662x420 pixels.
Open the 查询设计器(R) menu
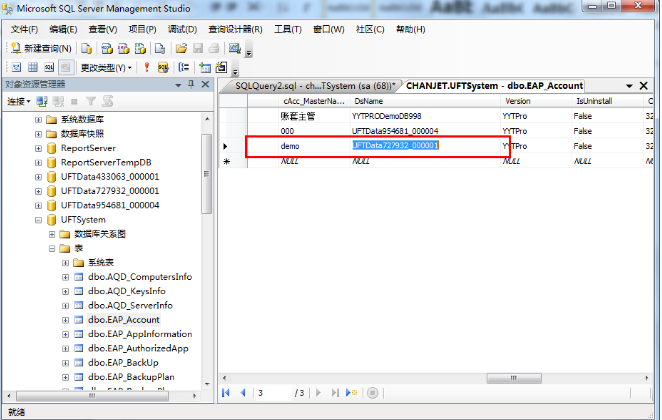(235, 29)
